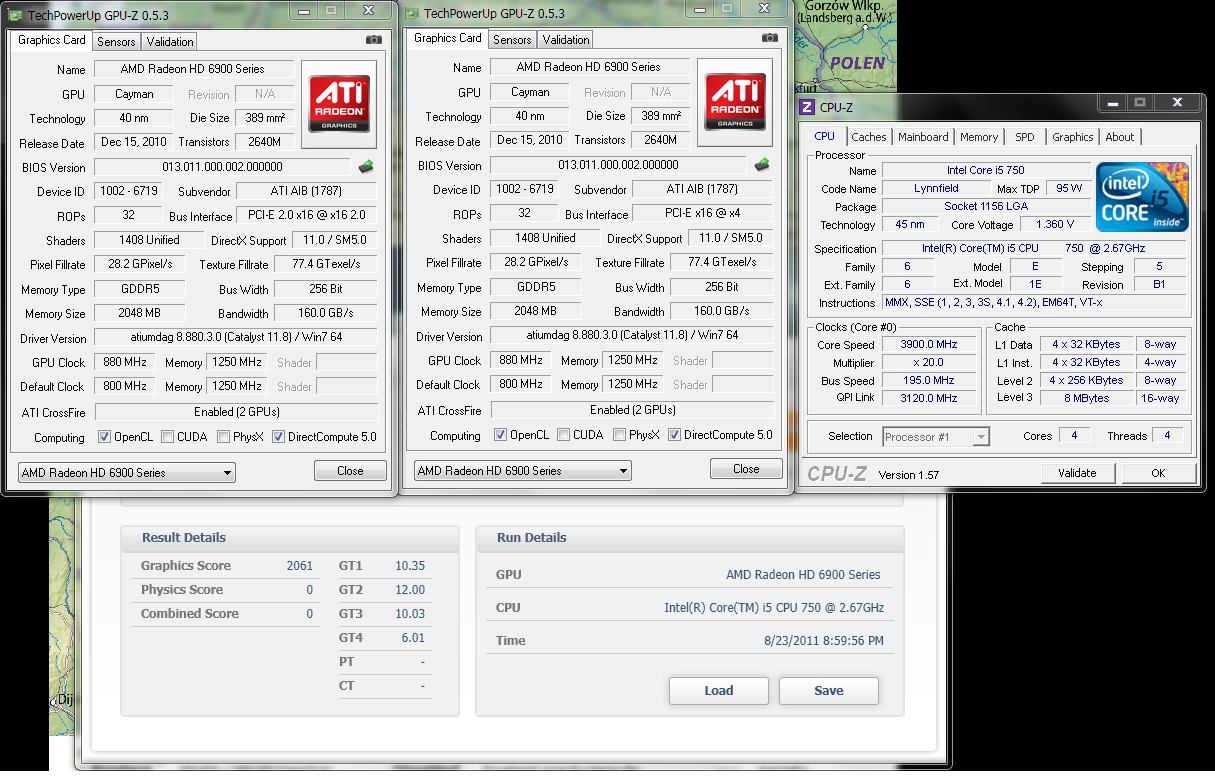Open SPD tab in CPU-Z
1215x777 pixels.
click(1025, 137)
